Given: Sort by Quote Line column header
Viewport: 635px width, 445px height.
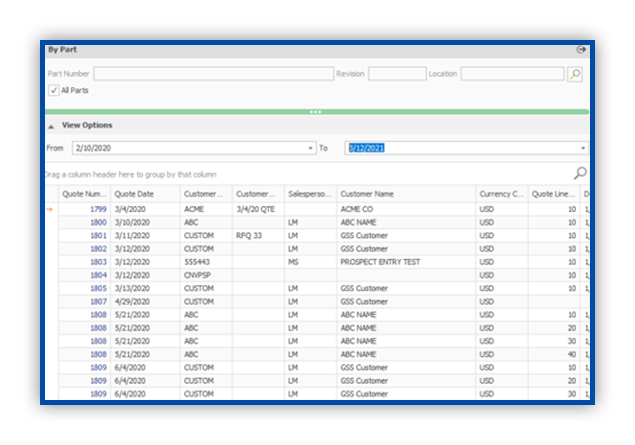Looking at the screenshot, I should click(554, 194).
